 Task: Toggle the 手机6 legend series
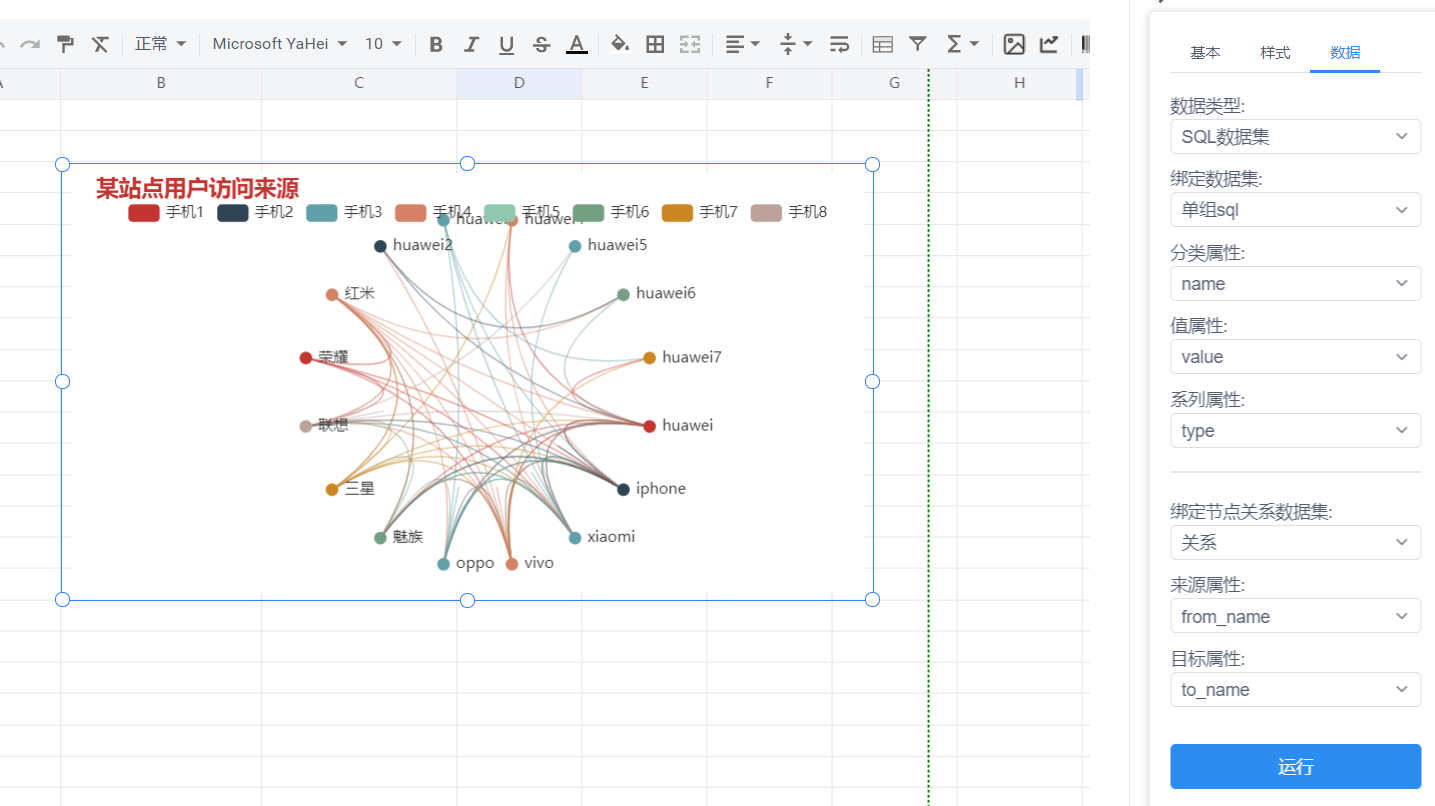(611, 212)
